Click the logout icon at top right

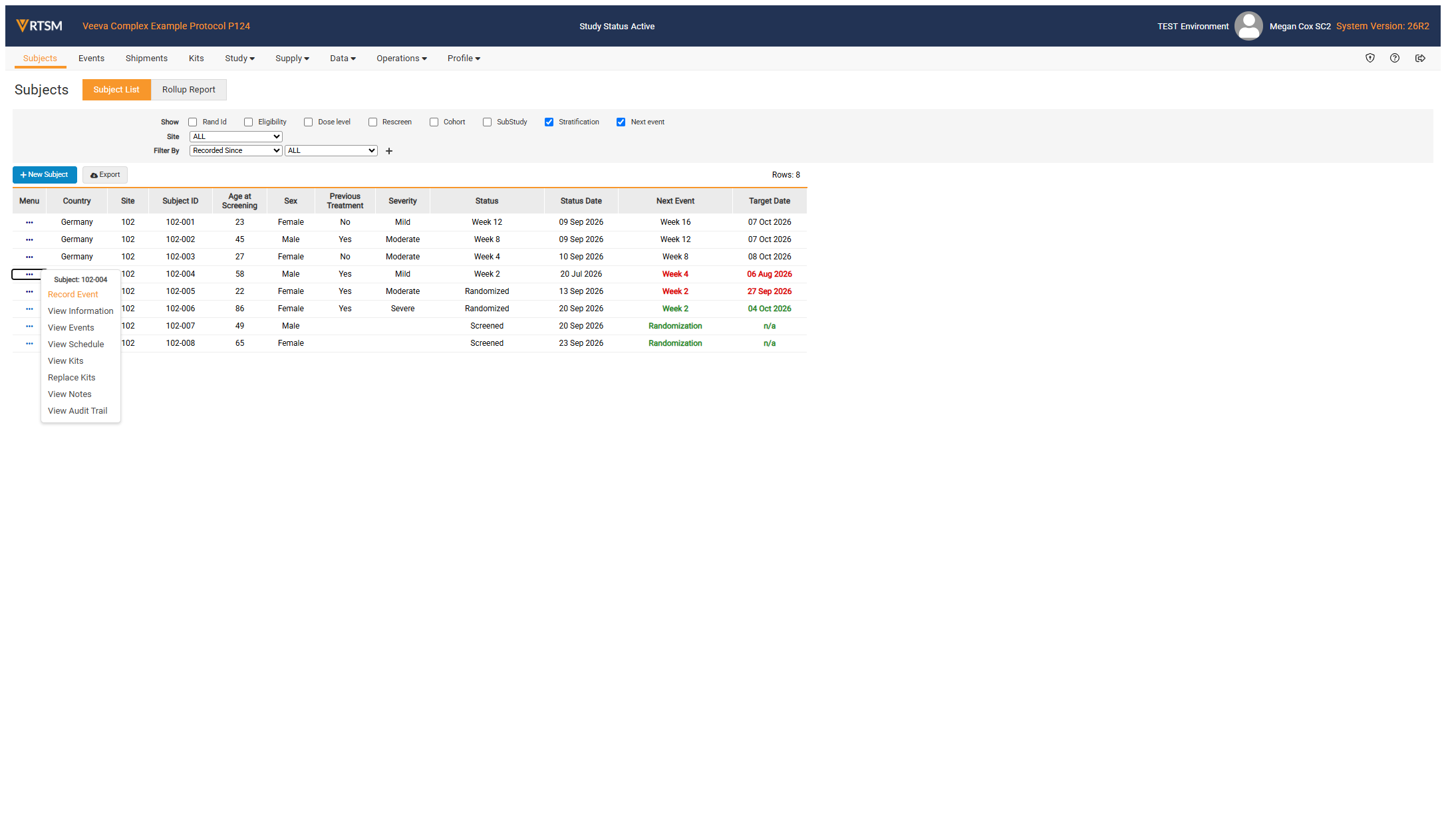(x=1420, y=59)
